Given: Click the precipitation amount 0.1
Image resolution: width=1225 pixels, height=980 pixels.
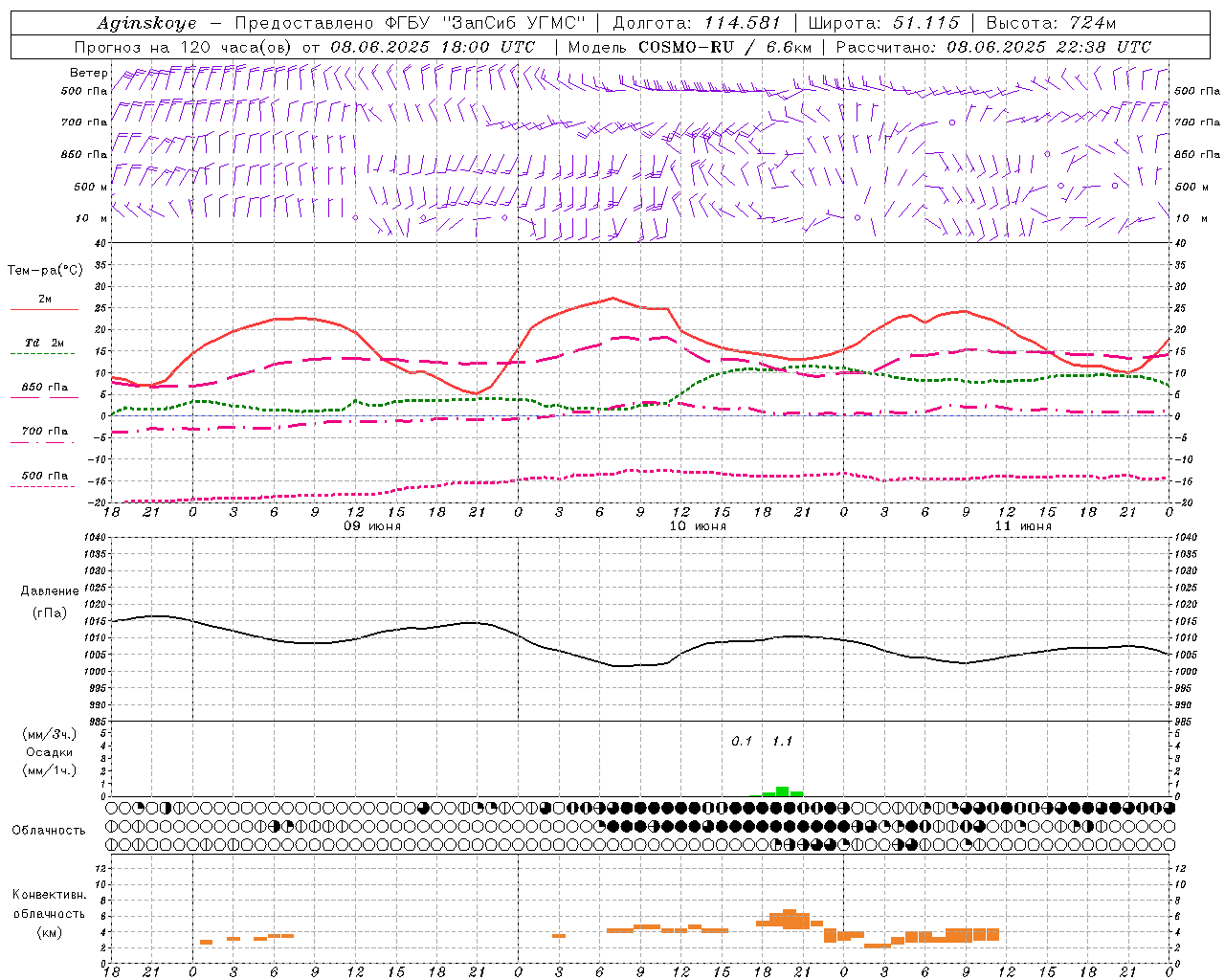Looking at the screenshot, I should pos(742,742).
